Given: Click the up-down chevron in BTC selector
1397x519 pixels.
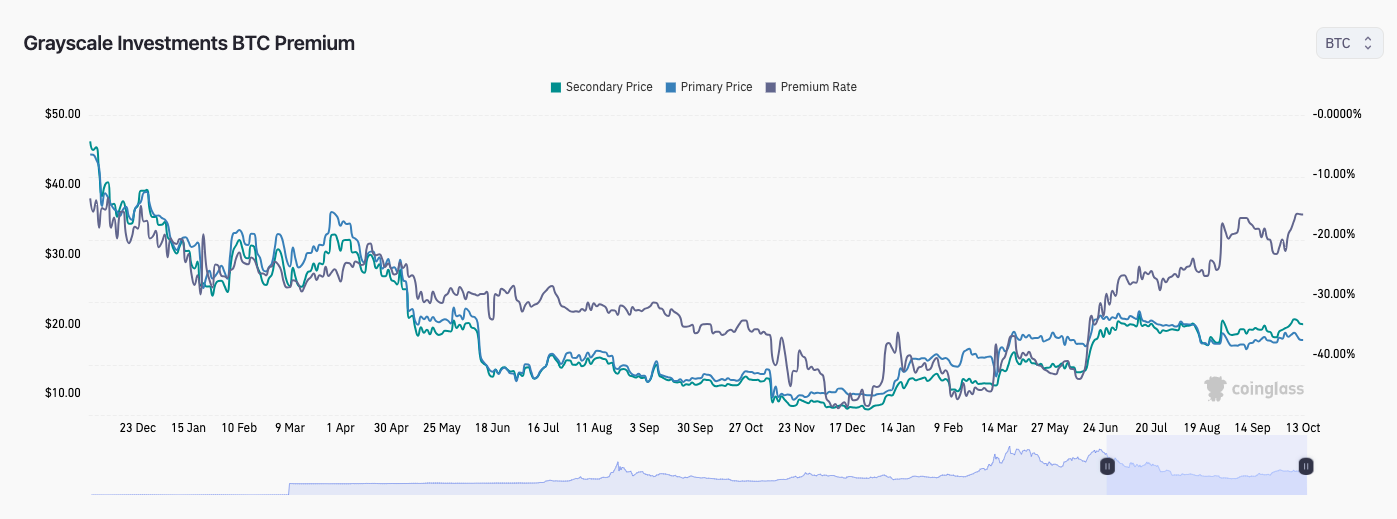Looking at the screenshot, I should pyautogui.click(x=1368, y=43).
